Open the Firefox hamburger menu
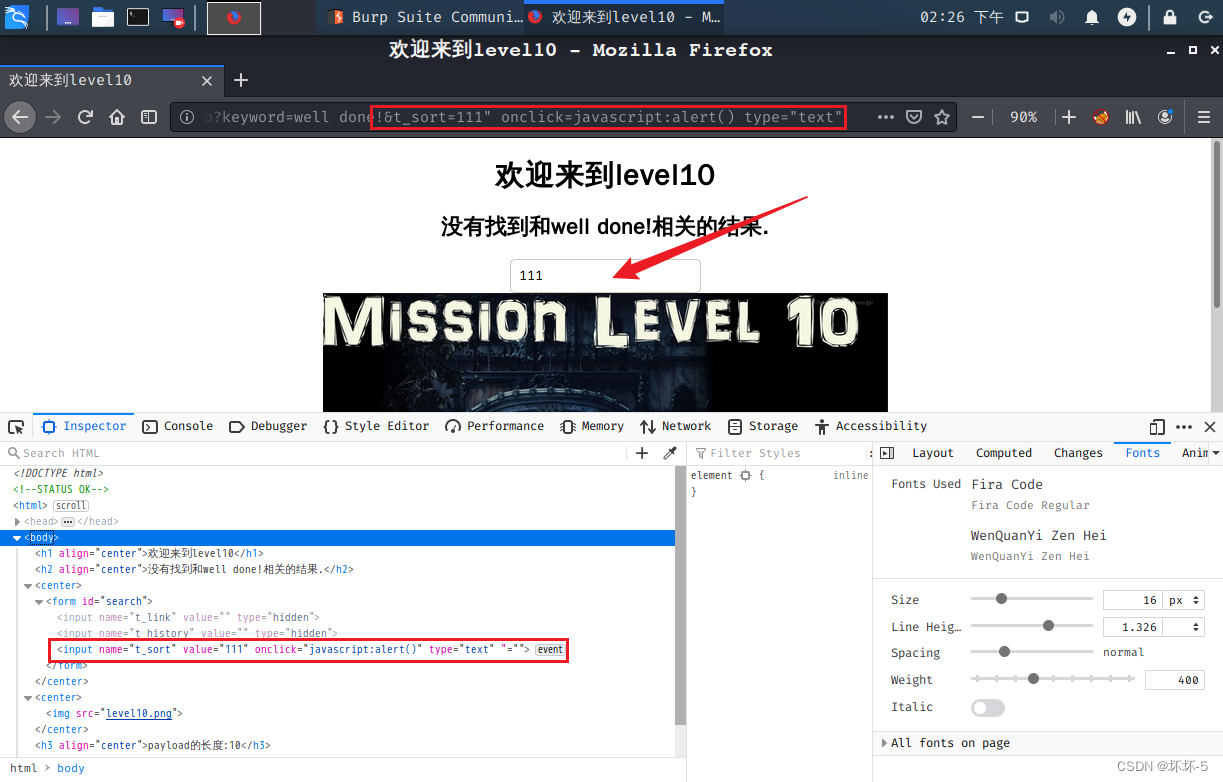The height and width of the screenshot is (782, 1223). pyautogui.click(x=1204, y=117)
